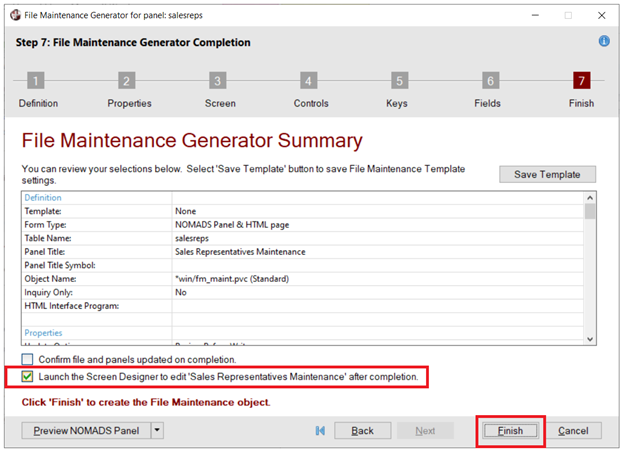The width and height of the screenshot is (624, 451).
Task: Click step 7 Finish wizard icon
Action: click(x=581, y=82)
